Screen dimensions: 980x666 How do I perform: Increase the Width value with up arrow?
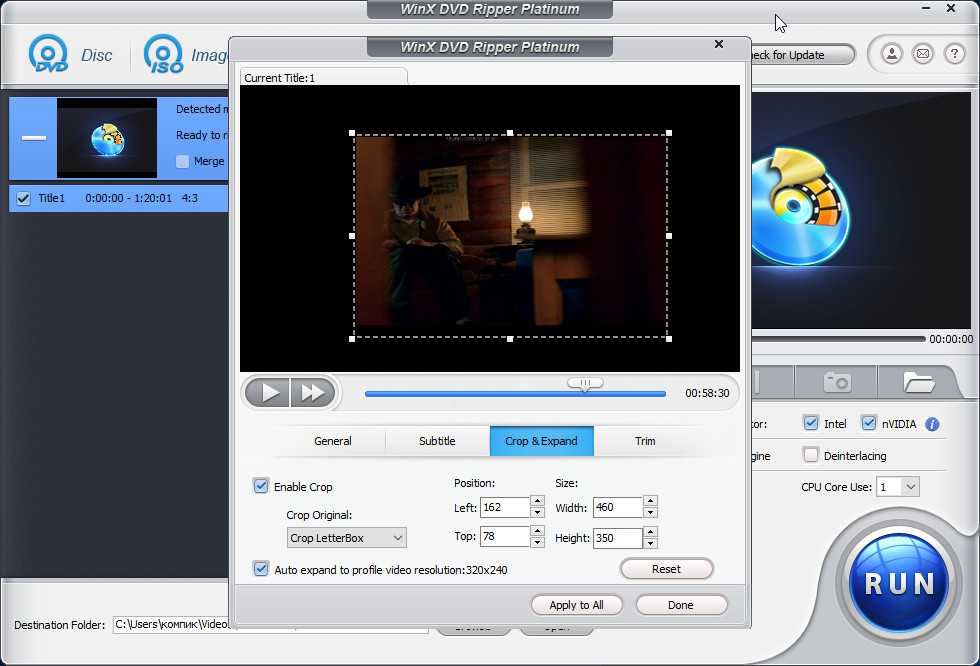click(x=650, y=502)
